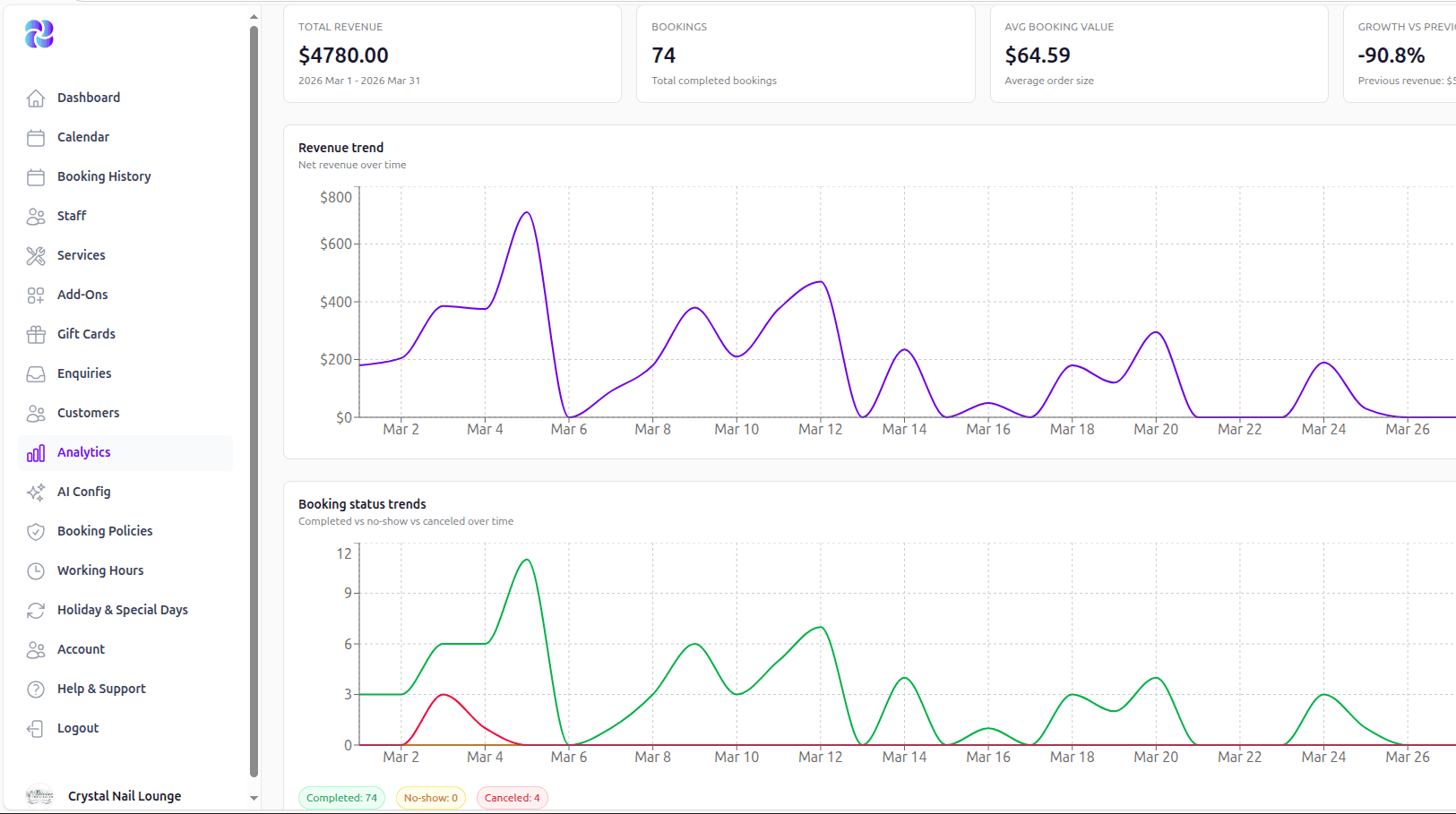Toggle the Canceled: 4 legend badge

512,798
